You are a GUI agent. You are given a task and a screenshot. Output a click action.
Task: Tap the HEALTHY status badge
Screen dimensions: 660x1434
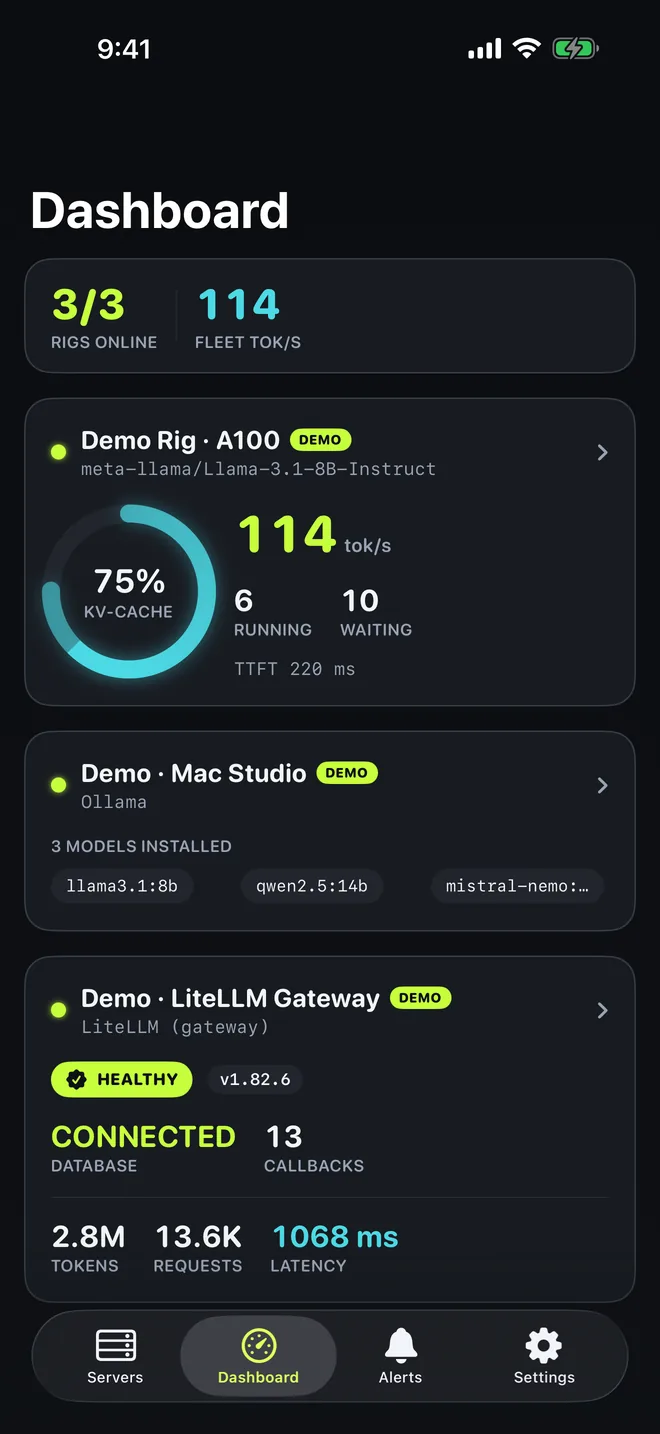pyautogui.click(x=122, y=1080)
